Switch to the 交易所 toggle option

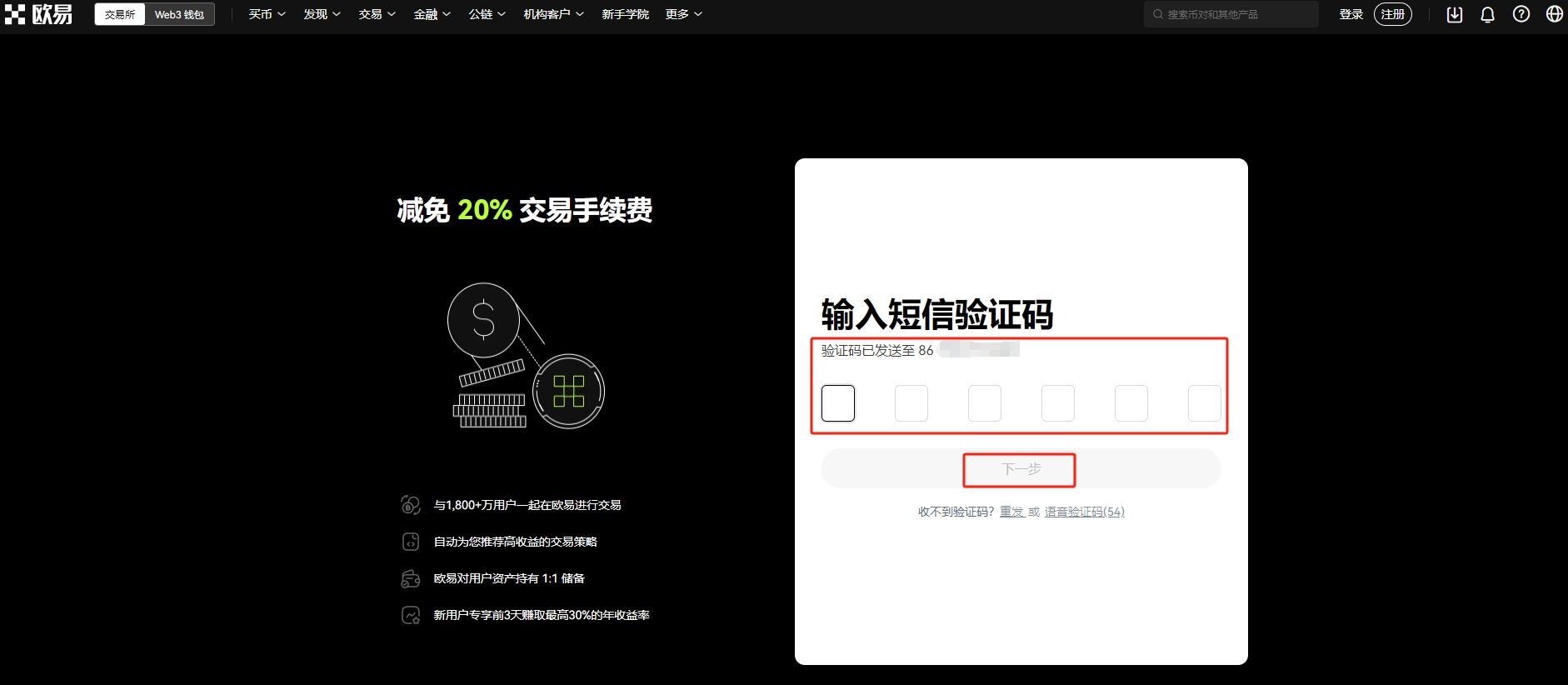click(x=120, y=14)
